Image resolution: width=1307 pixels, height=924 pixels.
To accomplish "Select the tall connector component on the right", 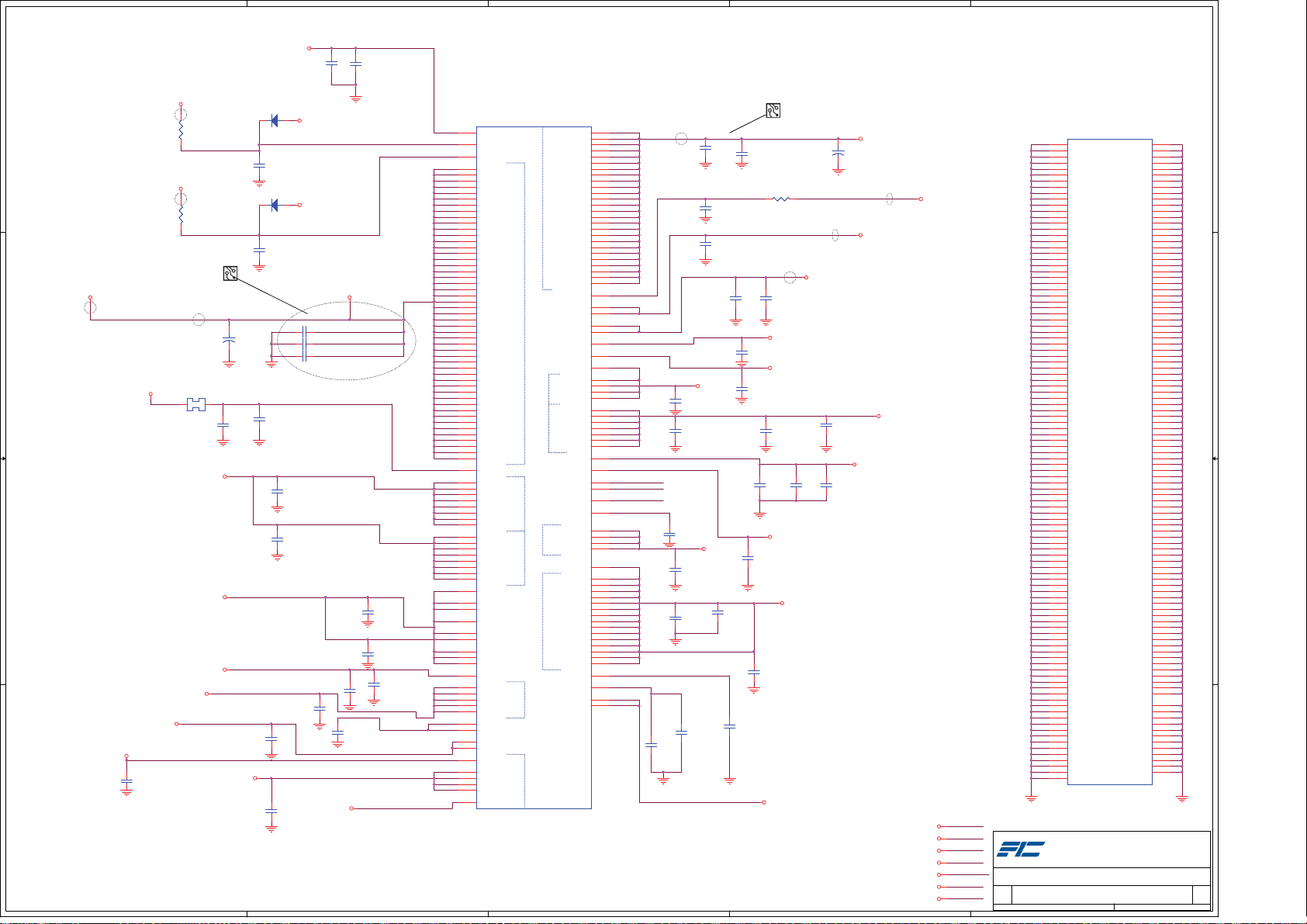I will click(1110, 462).
